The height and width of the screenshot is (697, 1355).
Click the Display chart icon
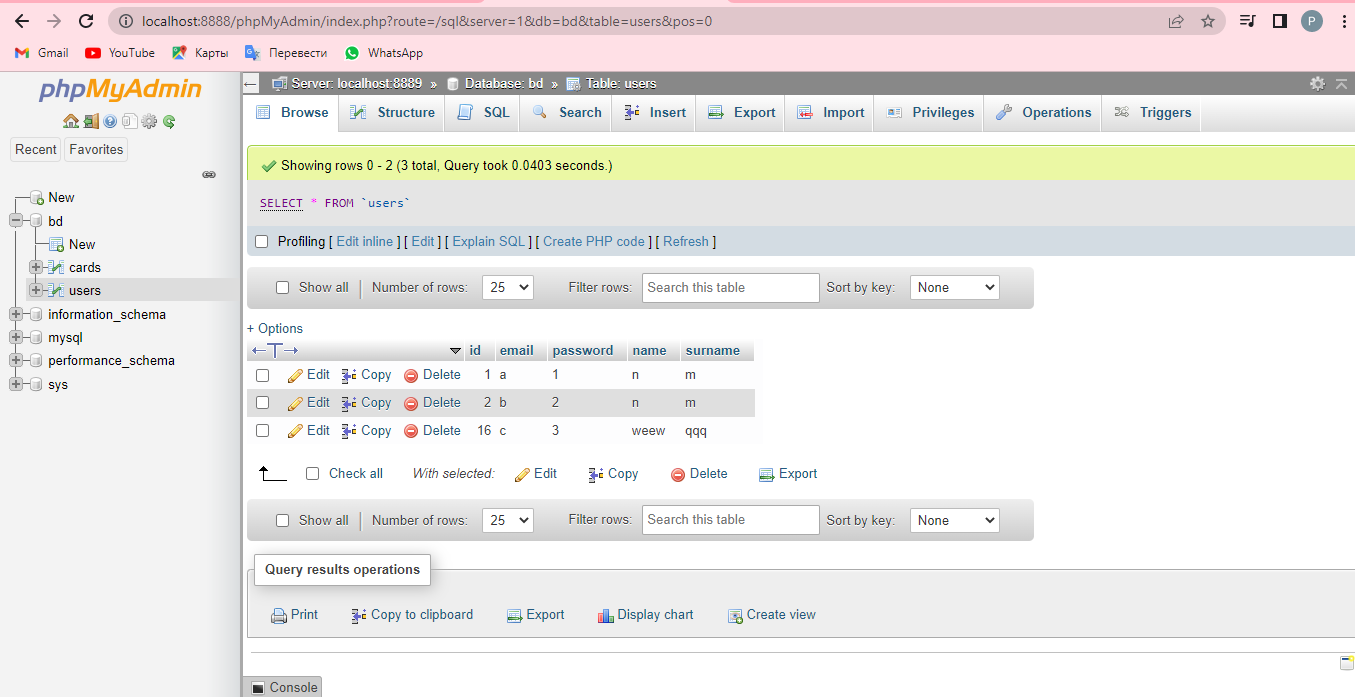tap(605, 616)
